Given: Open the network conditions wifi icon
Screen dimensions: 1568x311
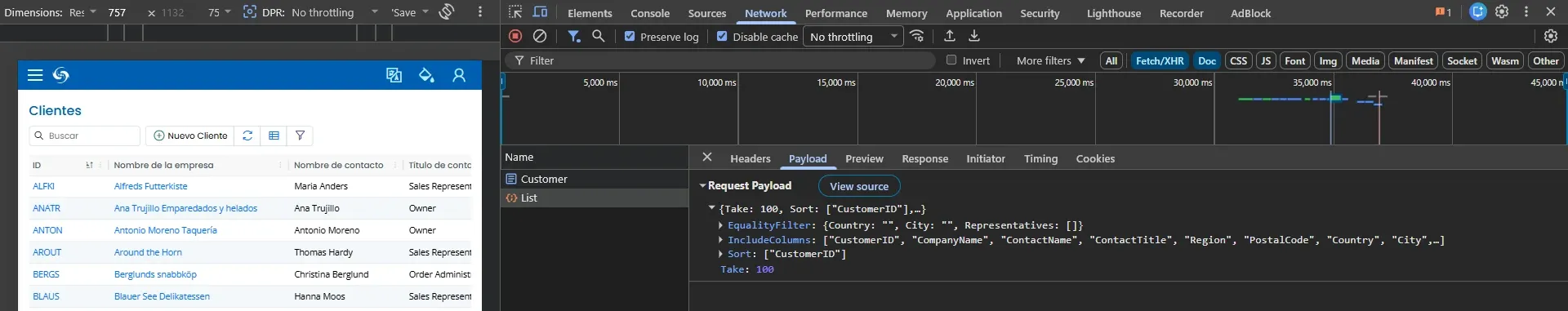Looking at the screenshot, I should click(917, 36).
